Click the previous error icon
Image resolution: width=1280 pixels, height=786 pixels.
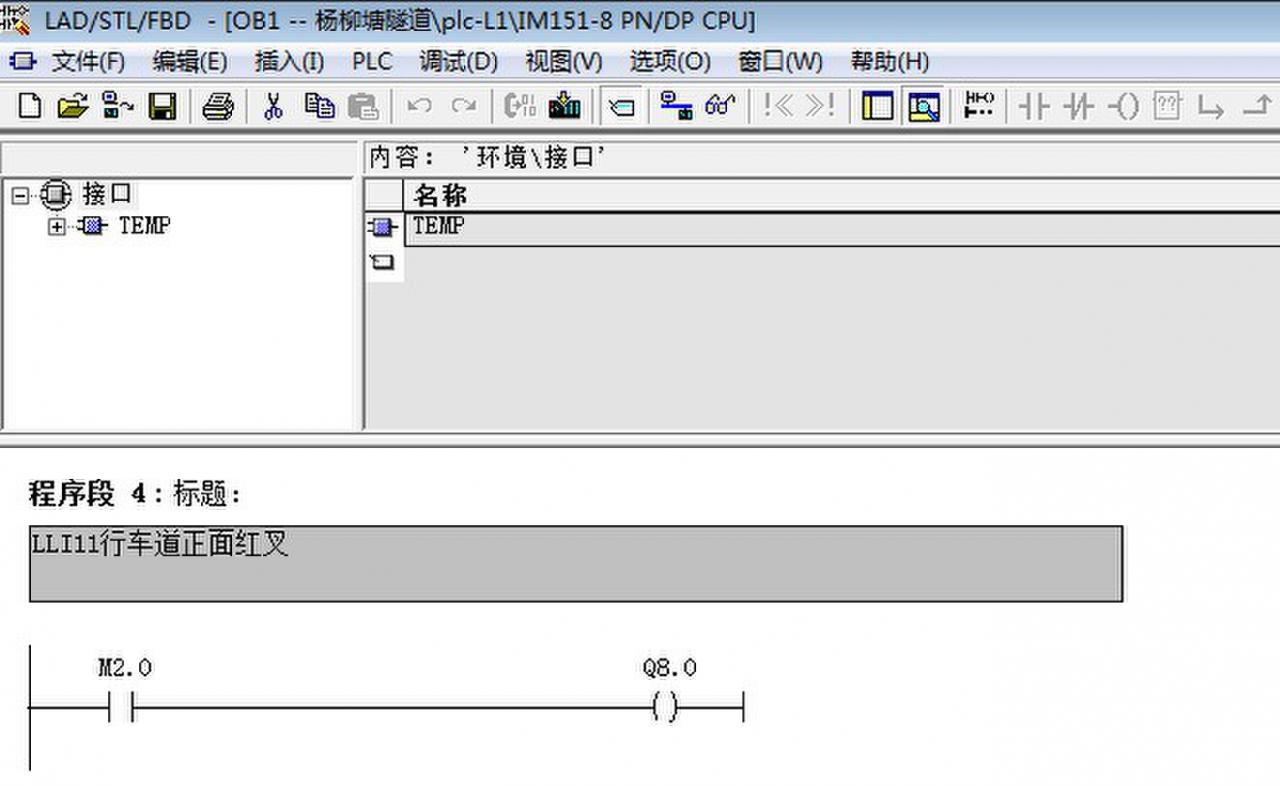click(777, 107)
